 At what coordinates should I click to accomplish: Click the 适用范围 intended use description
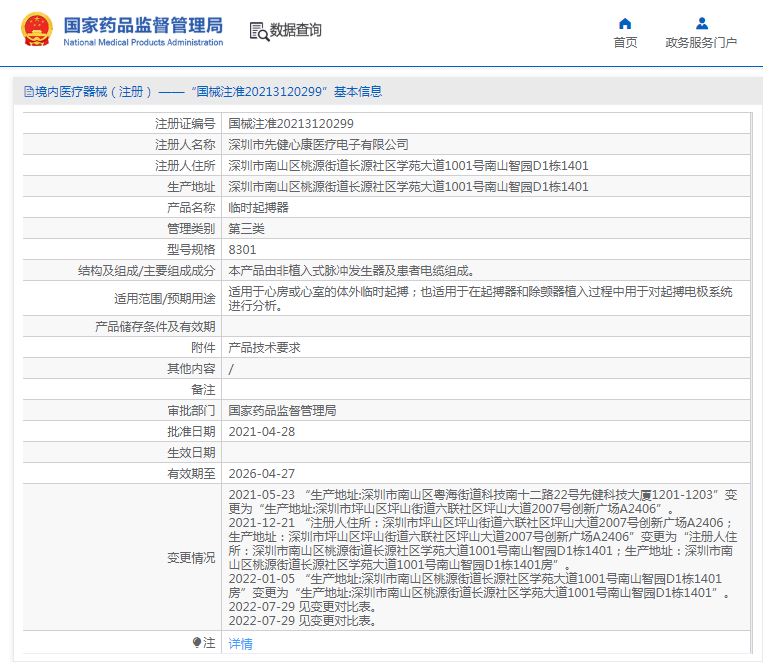(x=480, y=298)
